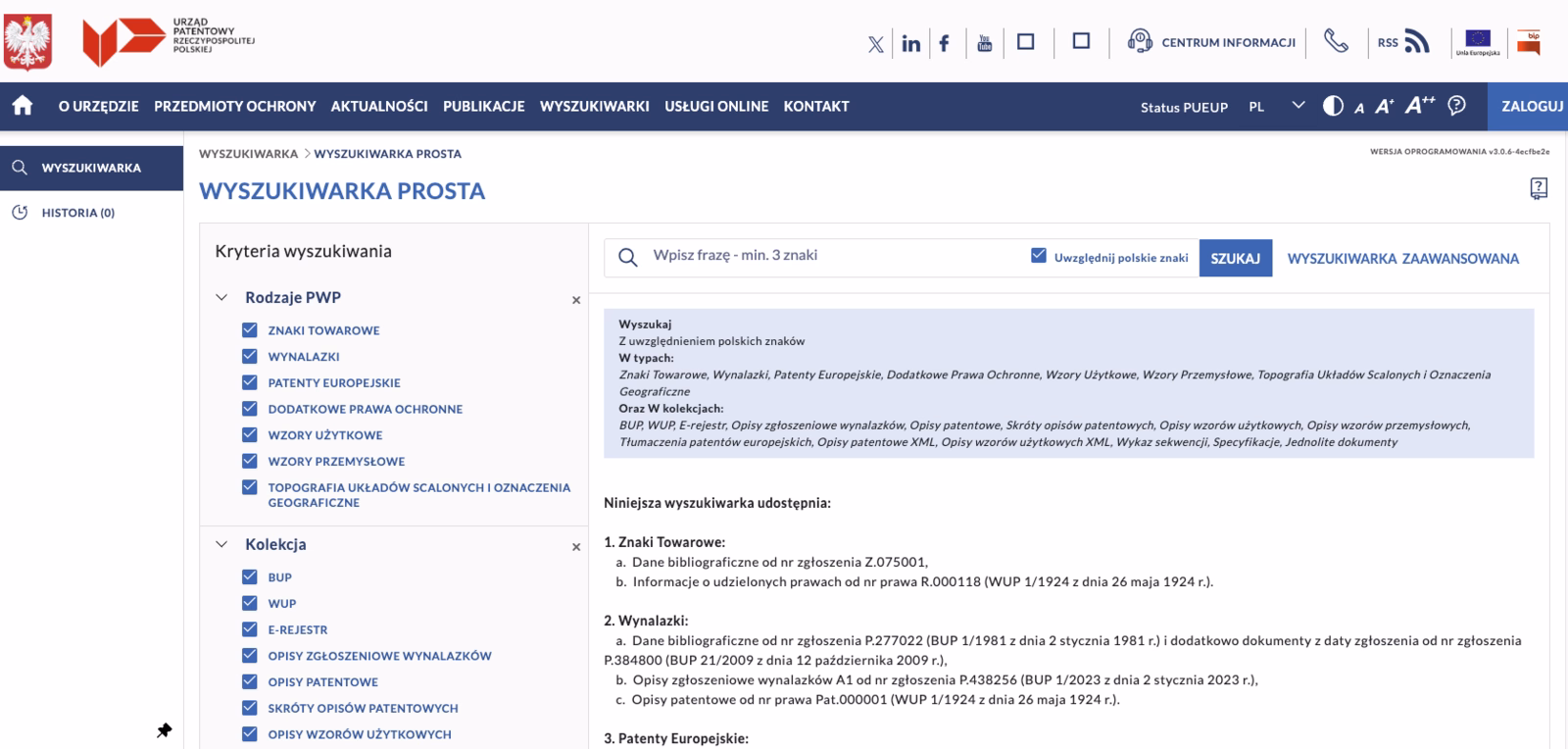Toggle the Opisy Patentowe checkbox
The width and height of the screenshot is (1568, 749).
(250, 681)
